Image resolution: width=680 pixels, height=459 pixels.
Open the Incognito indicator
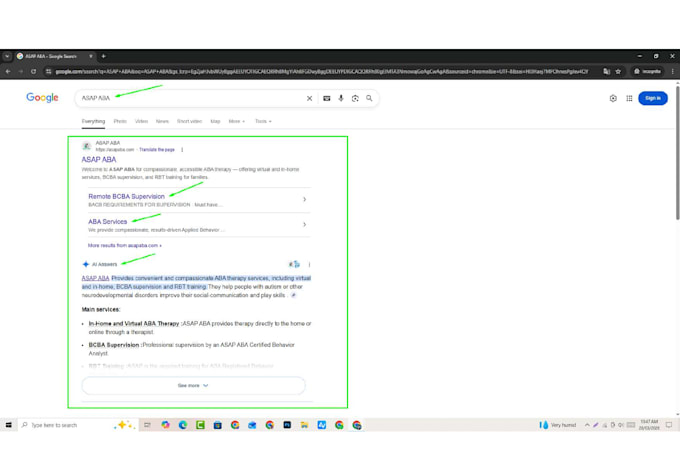(x=647, y=71)
